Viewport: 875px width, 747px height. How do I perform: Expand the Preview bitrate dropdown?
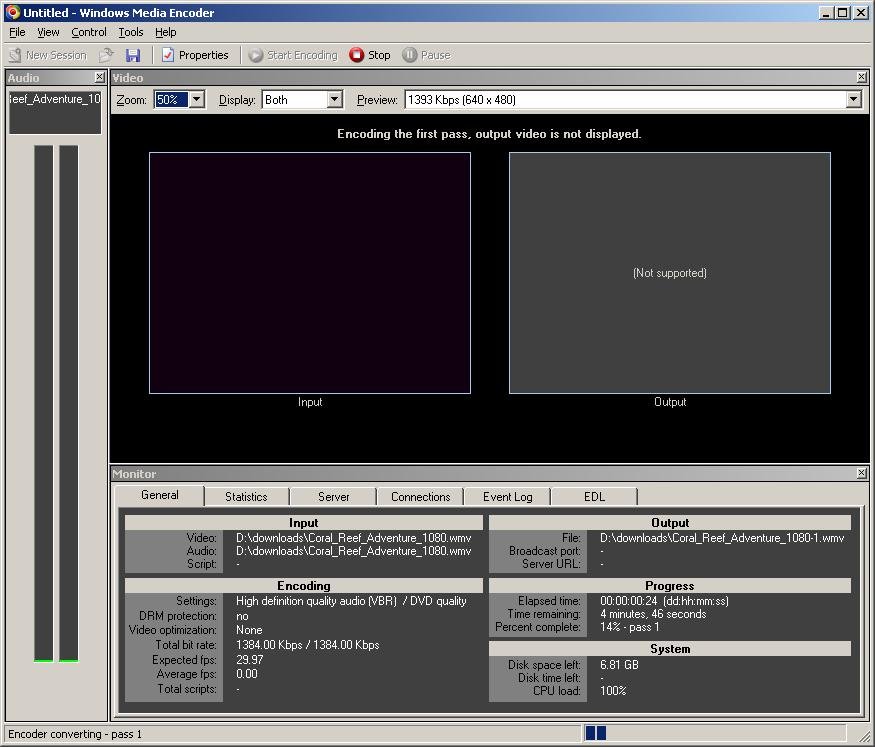[x=853, y=100]
